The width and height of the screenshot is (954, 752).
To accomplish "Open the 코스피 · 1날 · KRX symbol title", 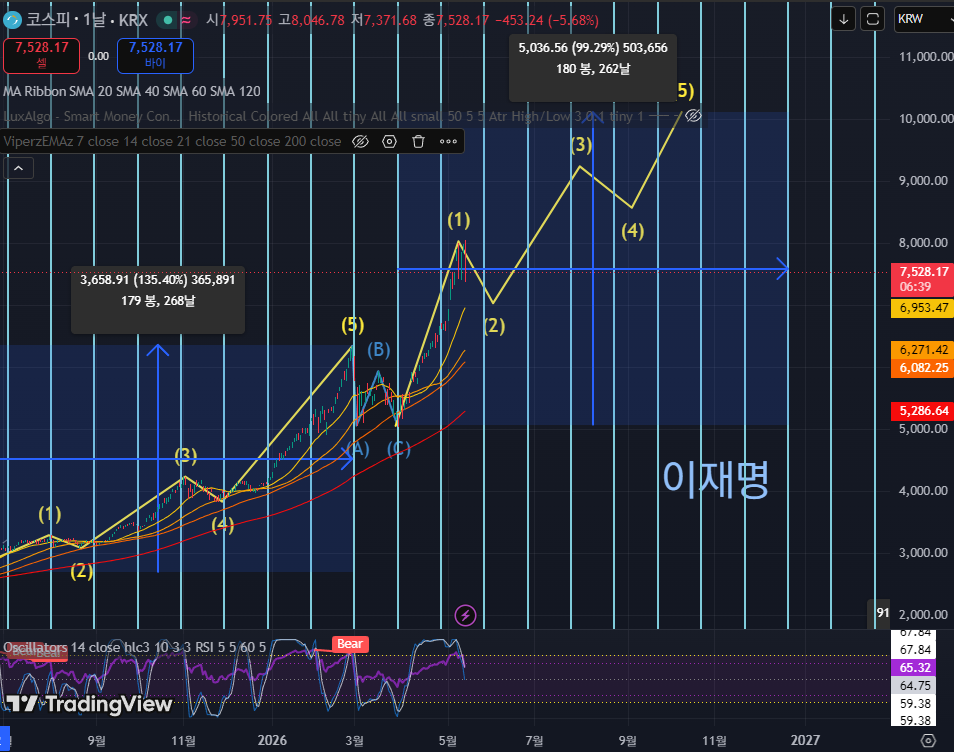I will click(86, 20).
